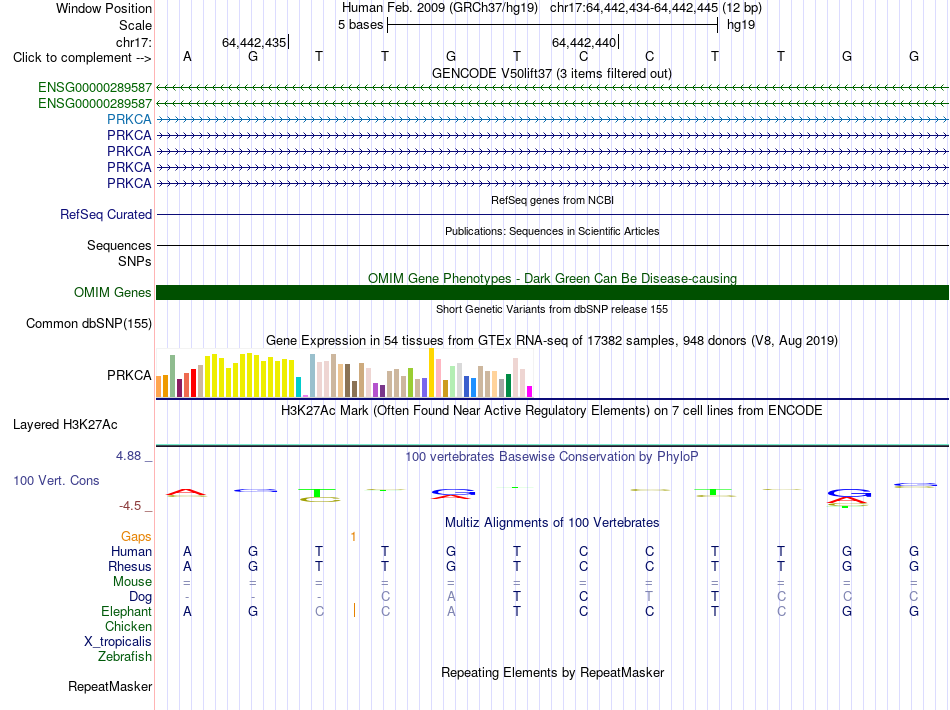
Task: Click the Dog species label
Action: pyautogui.click(x=140, y=597)
